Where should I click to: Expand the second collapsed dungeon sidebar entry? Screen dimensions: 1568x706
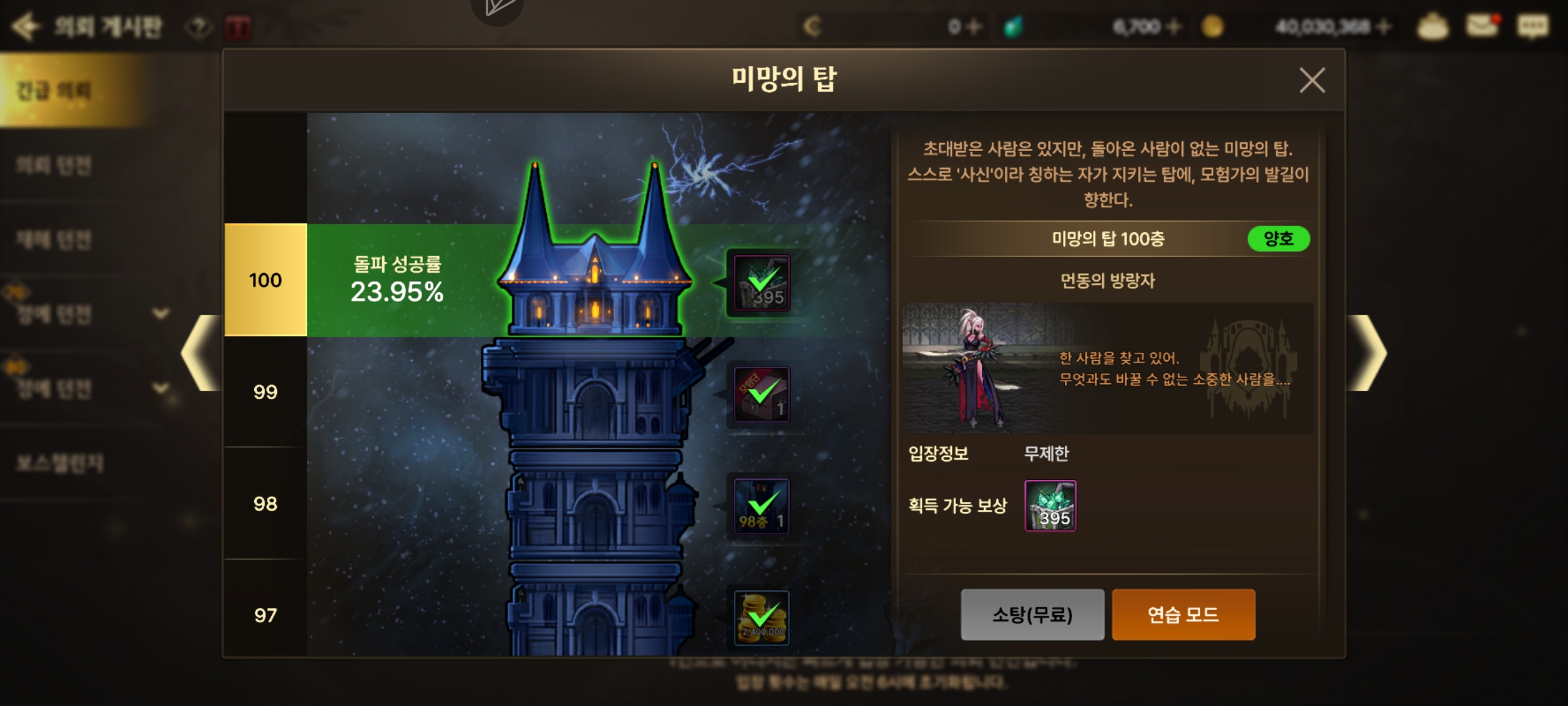pyautogui.click(x=161, y=388)
